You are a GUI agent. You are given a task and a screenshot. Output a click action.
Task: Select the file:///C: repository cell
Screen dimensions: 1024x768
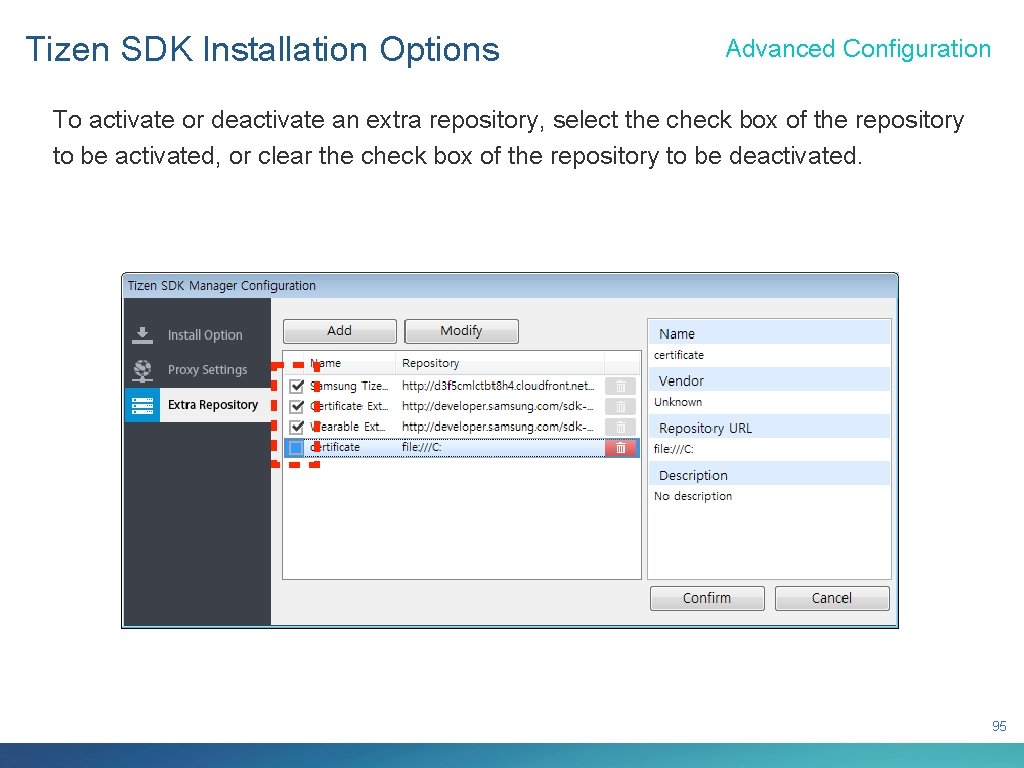(421, 447)
